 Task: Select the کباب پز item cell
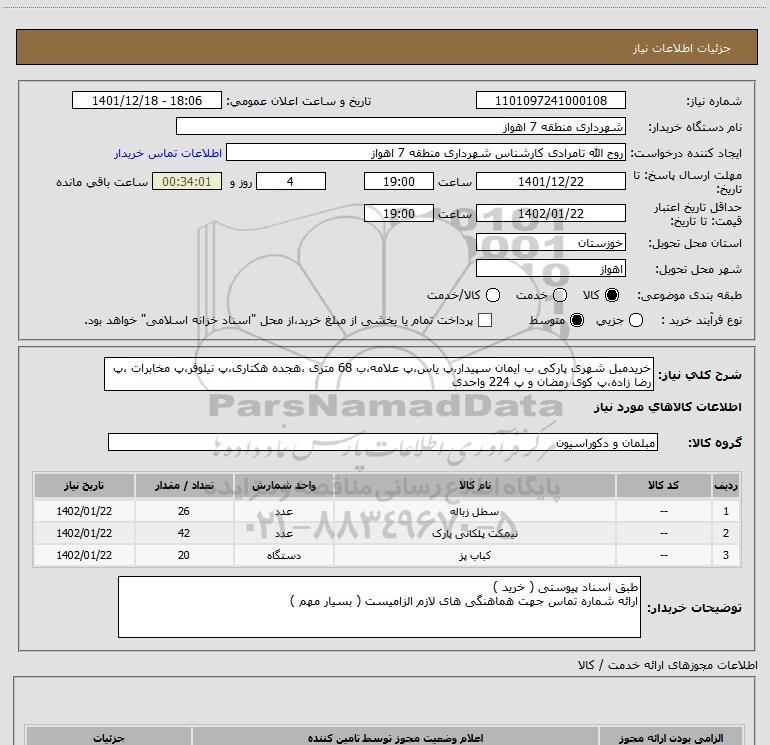pyautogui.click(x=475, y=555)
